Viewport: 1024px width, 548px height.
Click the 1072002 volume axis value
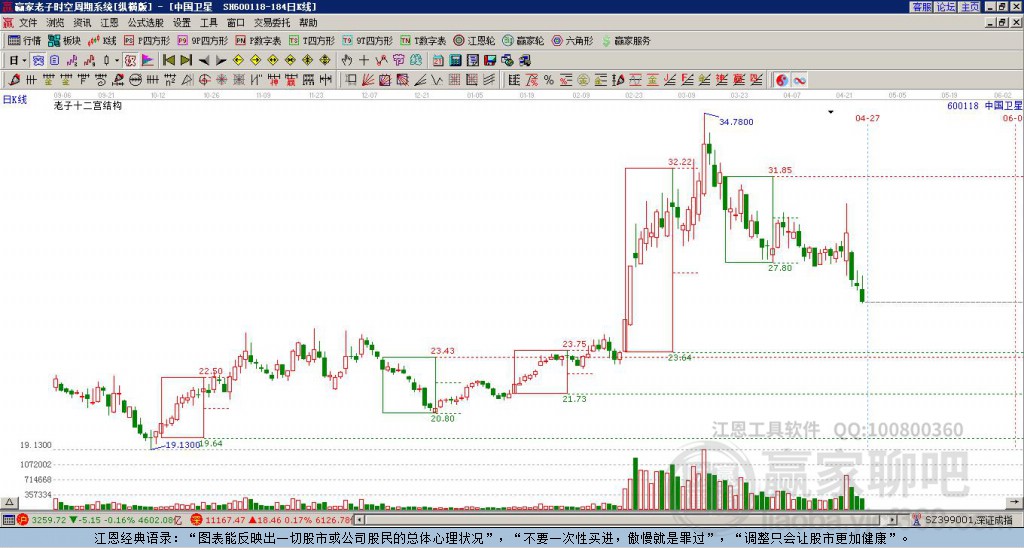click(x=35, y=464)
